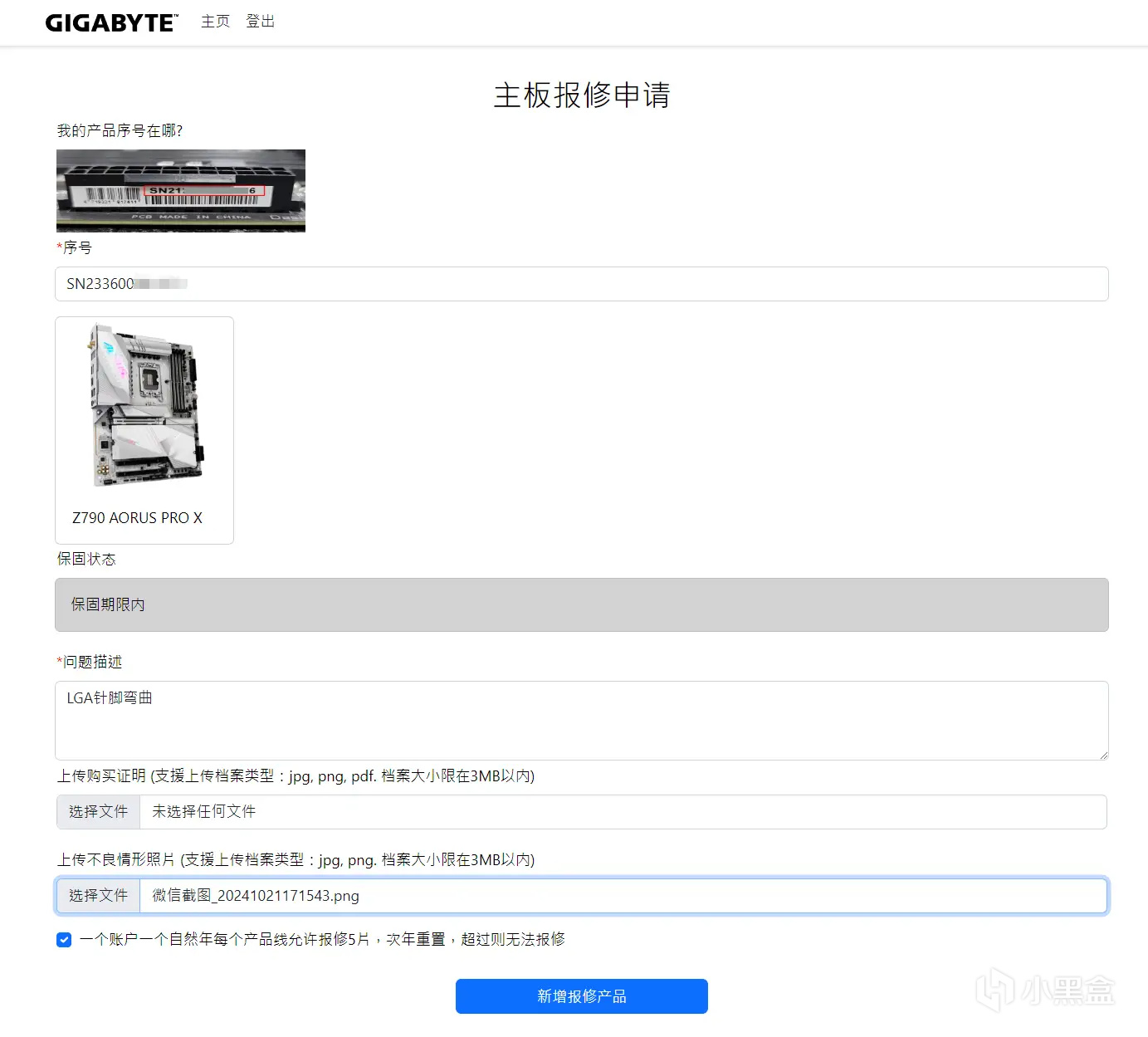Viewport: 1148px width, 1037px height.
Task: Submit with 新增报修产品 button
Action: [x=581, y=996]
